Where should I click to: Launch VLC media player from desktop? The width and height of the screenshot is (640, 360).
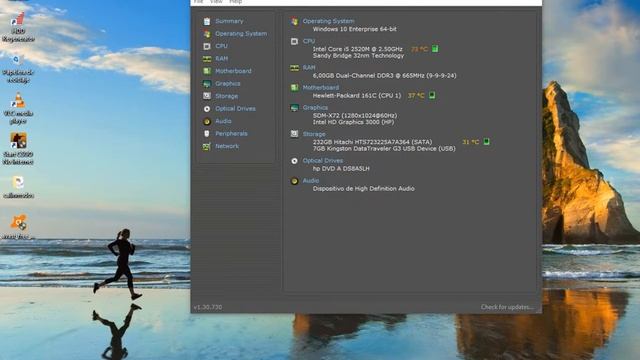pos(18,109)
